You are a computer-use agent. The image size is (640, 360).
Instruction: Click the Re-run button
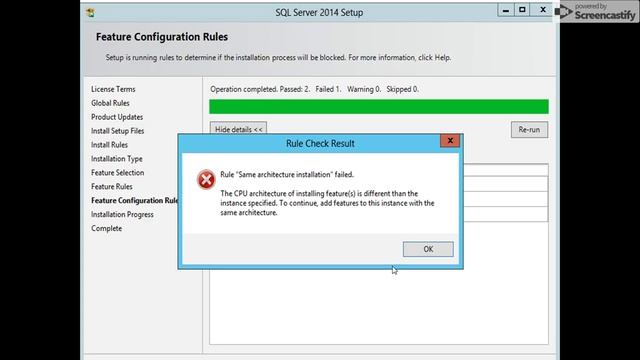point(529,130)
